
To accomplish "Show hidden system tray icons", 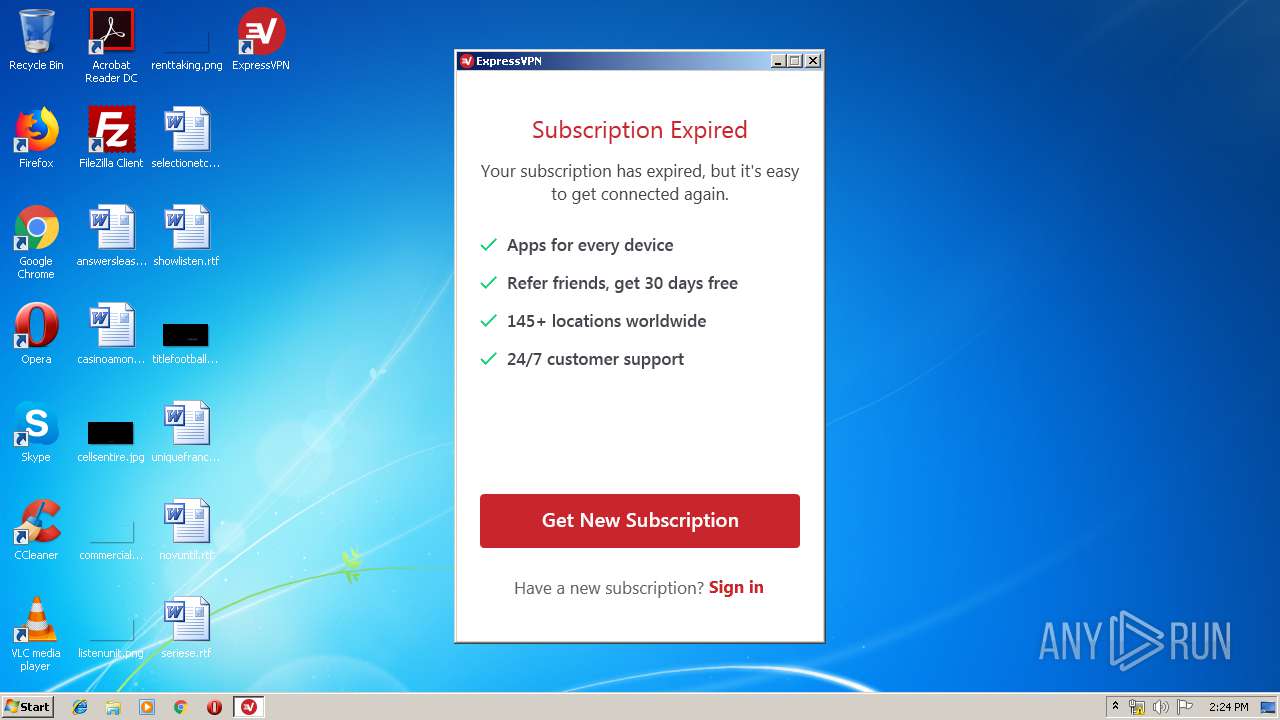I will tap(1115, 707).
